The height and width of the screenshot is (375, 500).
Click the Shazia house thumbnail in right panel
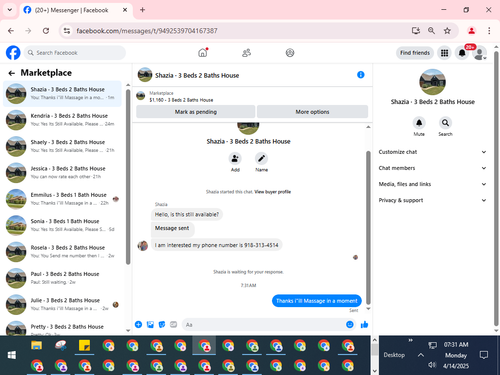coord(432,82)
